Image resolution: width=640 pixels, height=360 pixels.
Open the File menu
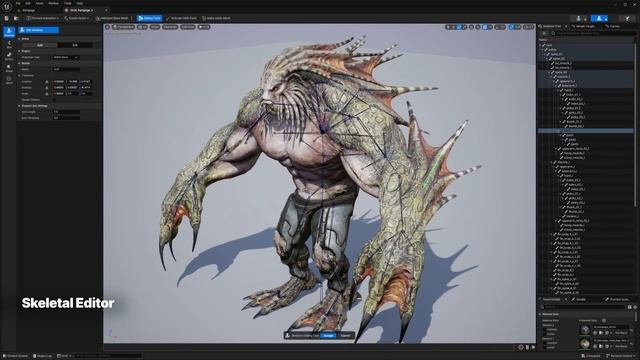pyautogui.click(x=18, y=3)
